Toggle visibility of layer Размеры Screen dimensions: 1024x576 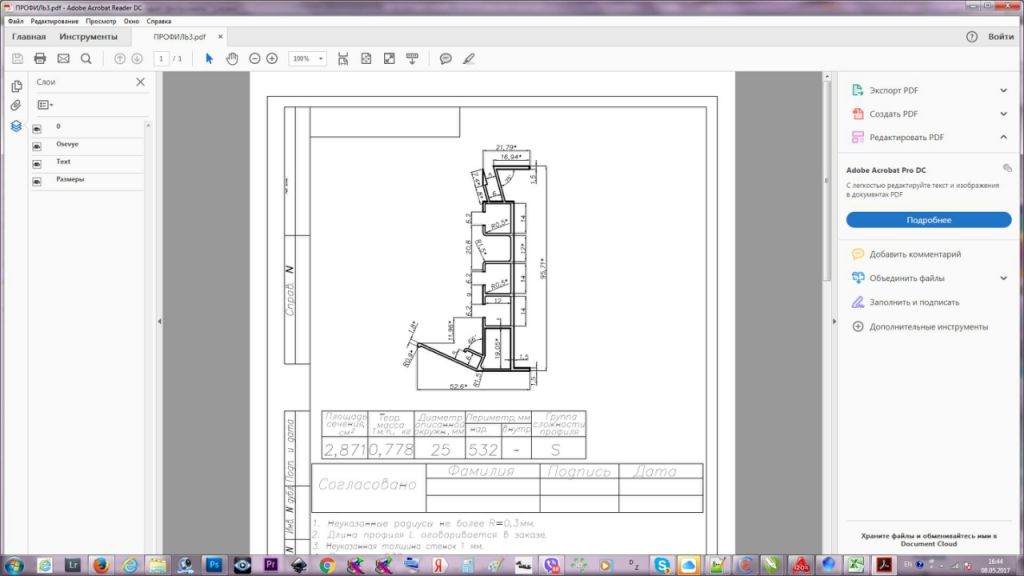[37, 182]
